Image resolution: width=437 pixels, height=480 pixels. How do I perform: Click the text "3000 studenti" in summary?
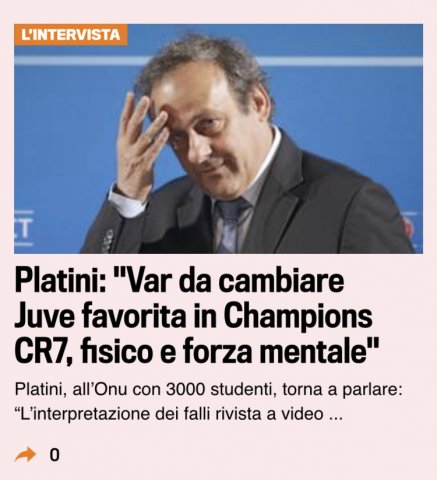coord(218,390)
